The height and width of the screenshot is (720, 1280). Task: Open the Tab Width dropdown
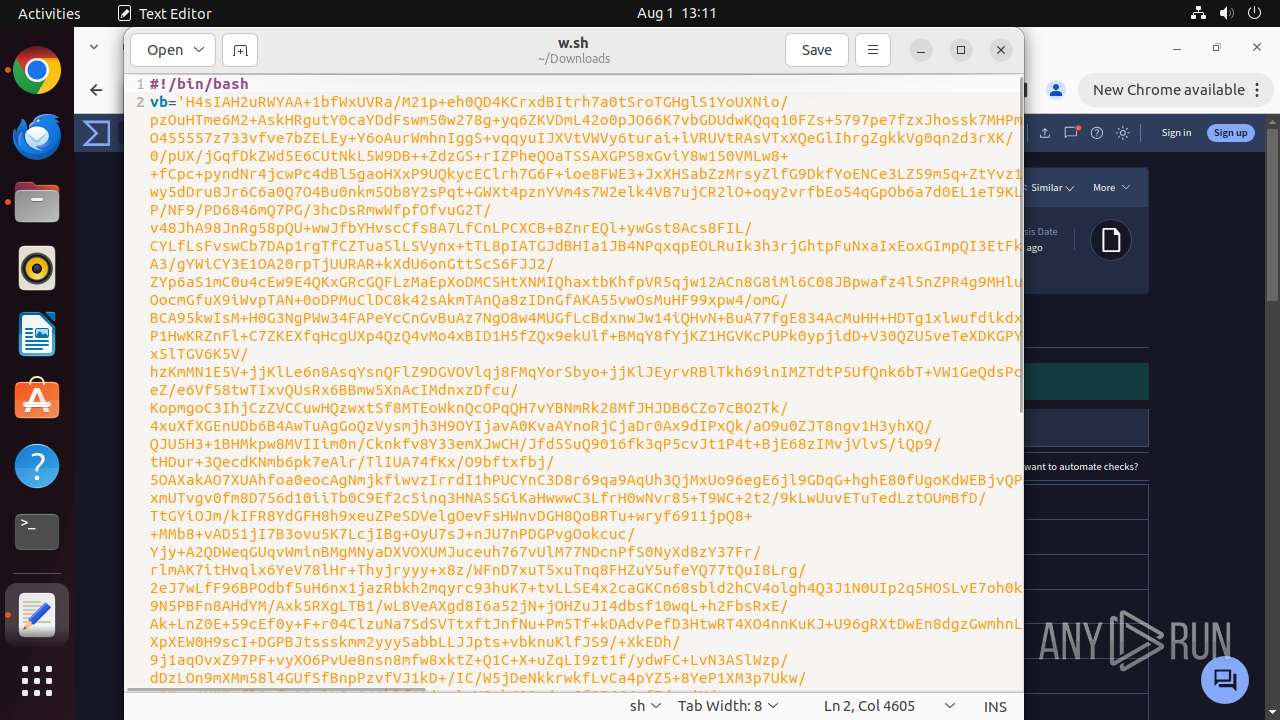point(728,706)
